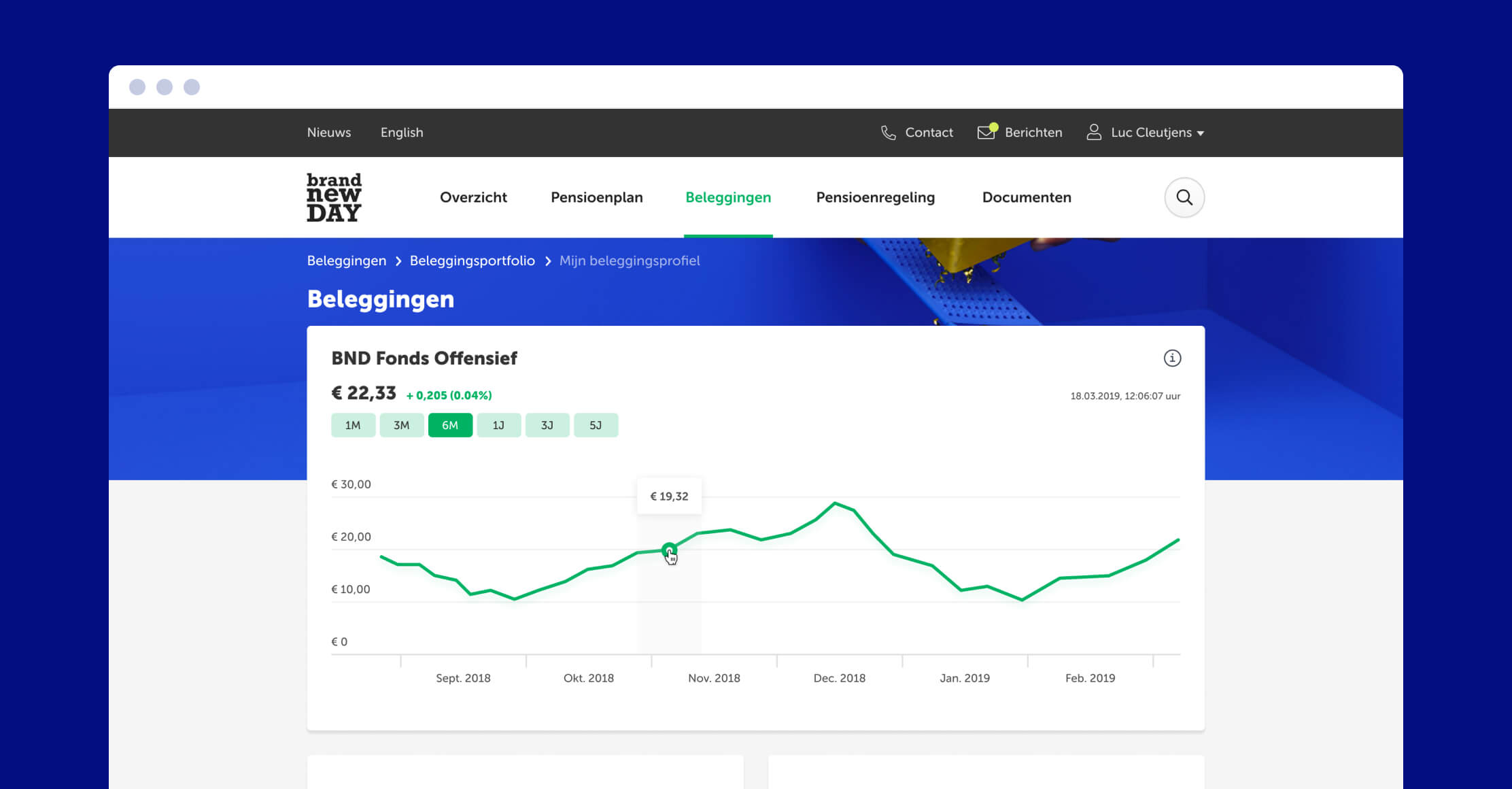1512x789 pixels.
Task: Open the fund information (i) icon
Action: tap(1172, 358)
